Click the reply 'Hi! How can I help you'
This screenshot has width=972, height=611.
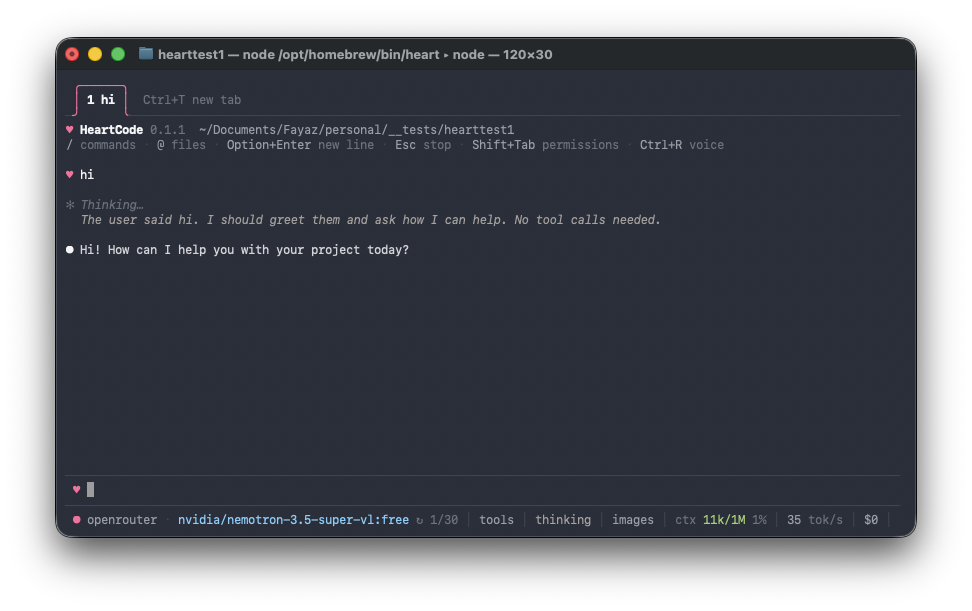pos(244,250)
